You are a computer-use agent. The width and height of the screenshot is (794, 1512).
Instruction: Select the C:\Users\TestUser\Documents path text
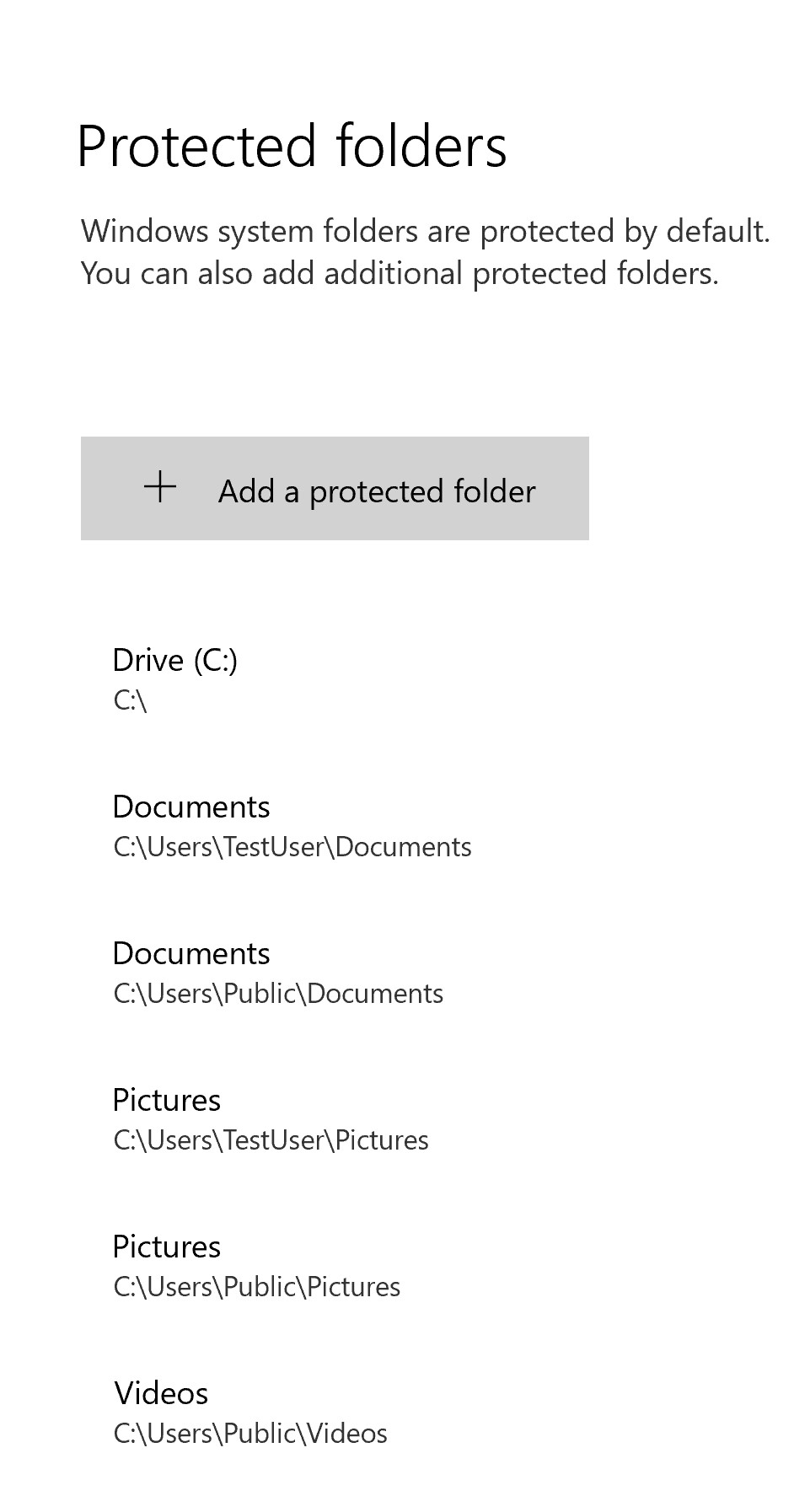(x=292, y=846)
